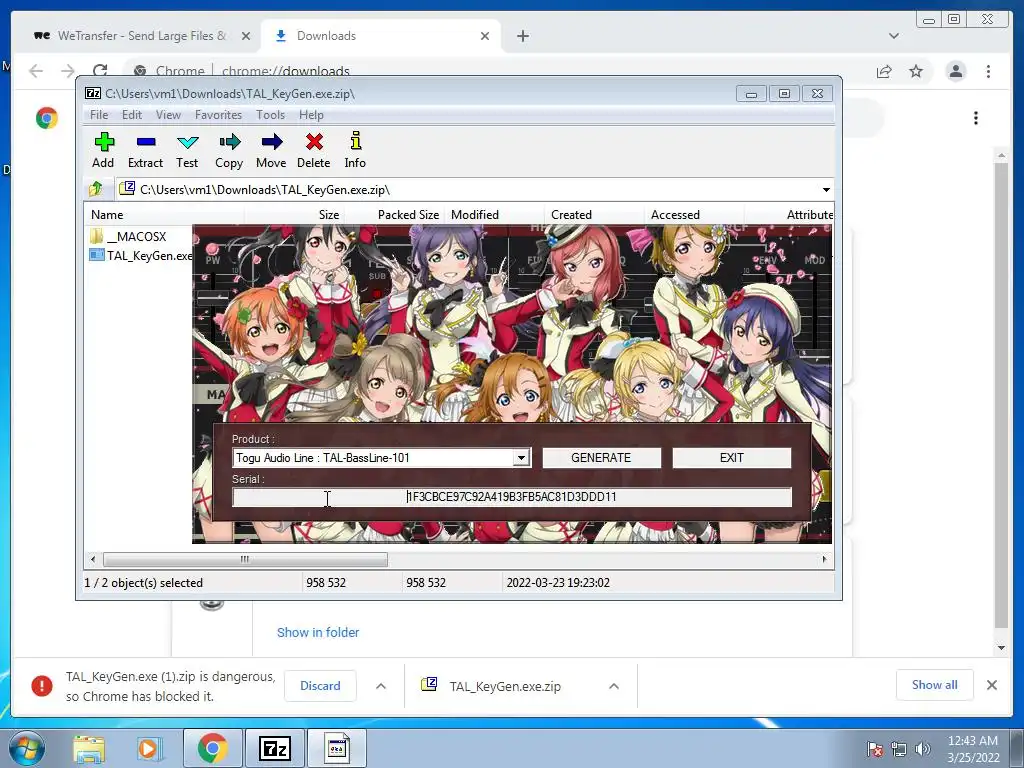The height and width of the screenshot is (768, 1024).
Task: Click Chrome back navigation arrow
Action: pos(36,71)
